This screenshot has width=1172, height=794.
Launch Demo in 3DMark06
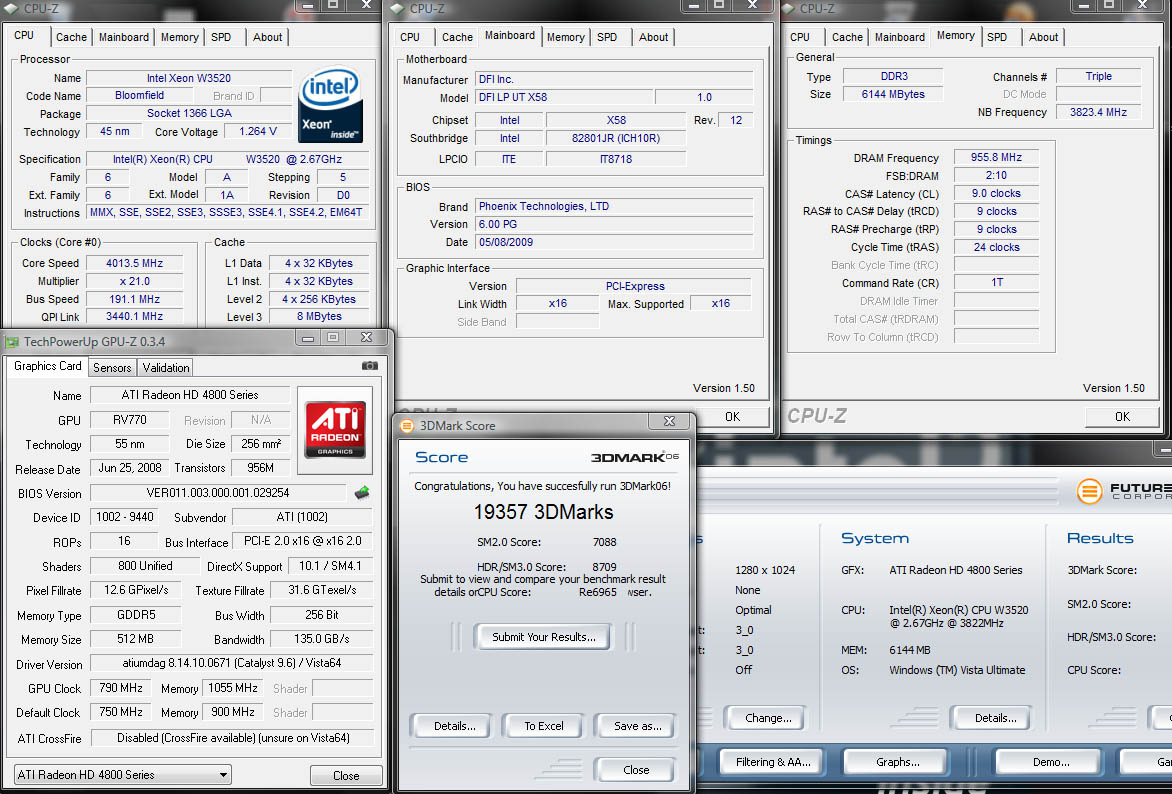coord(1050,762)
